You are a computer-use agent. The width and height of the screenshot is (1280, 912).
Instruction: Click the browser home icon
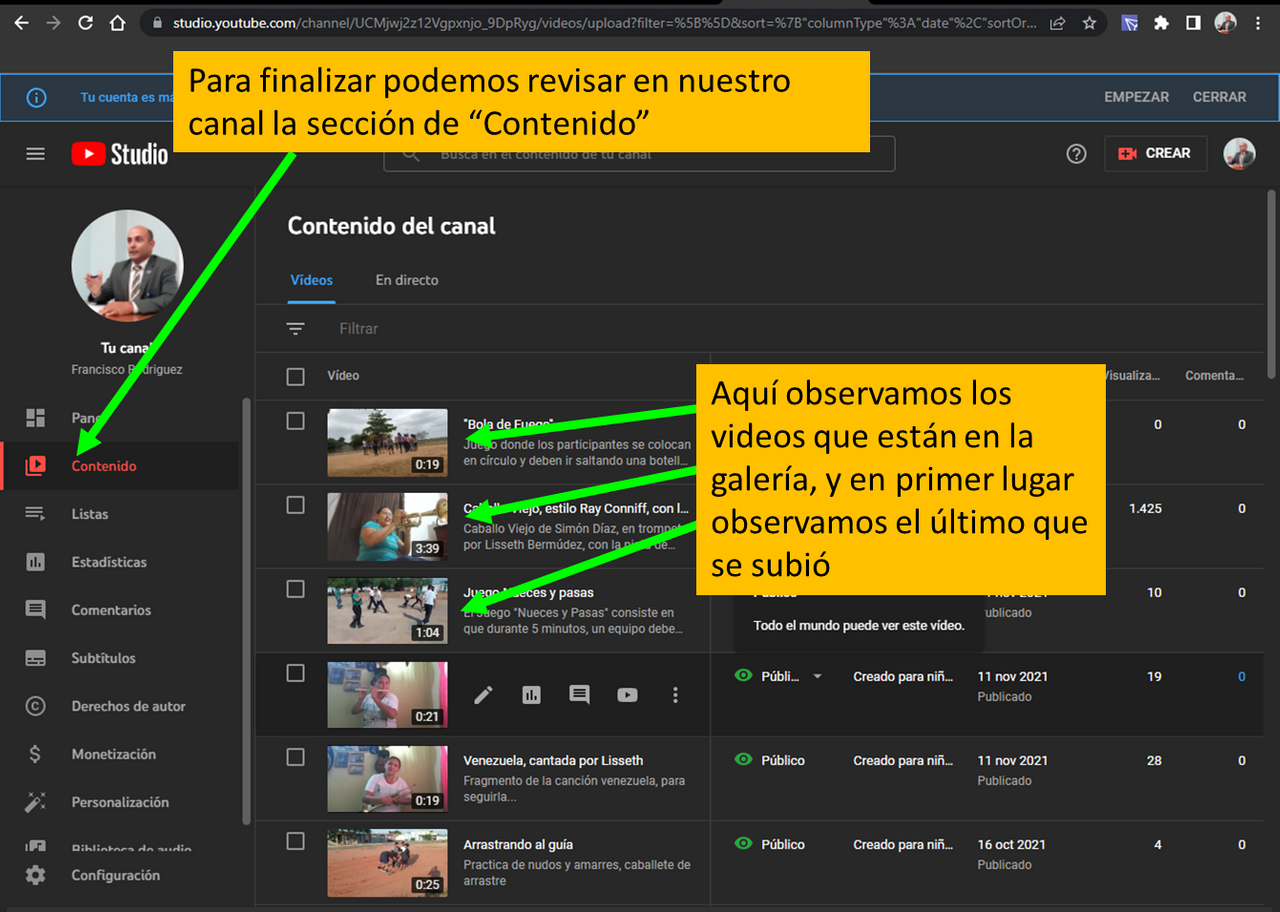click(x=118, y=23)
